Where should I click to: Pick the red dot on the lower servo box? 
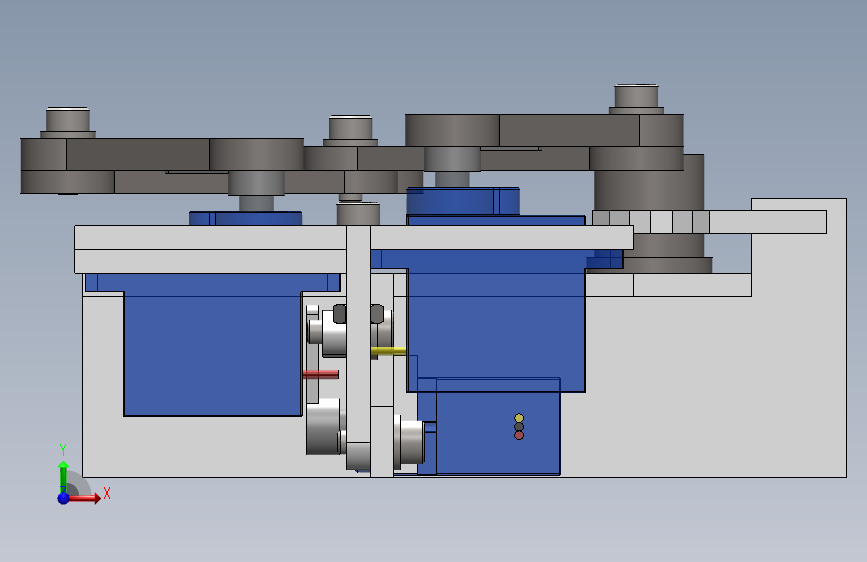[x=519, y=435]
